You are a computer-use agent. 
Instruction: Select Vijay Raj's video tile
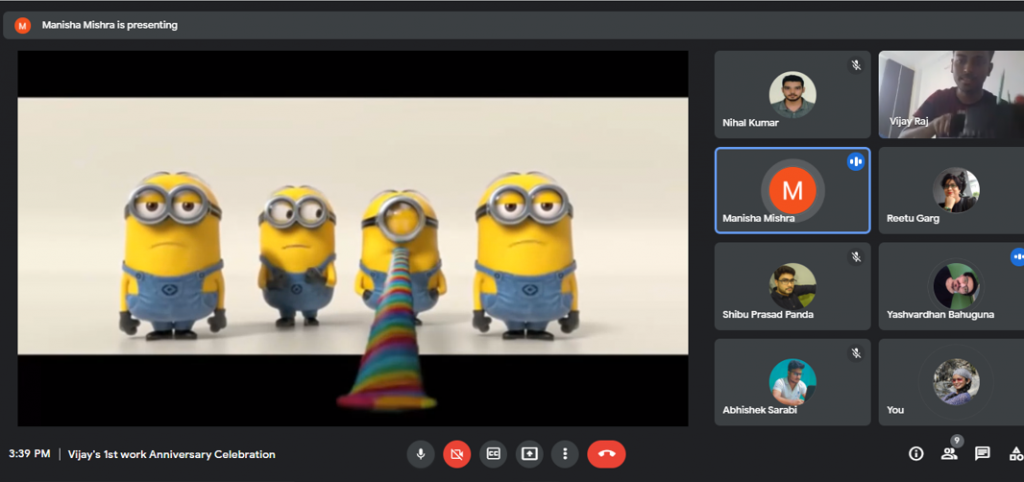click(x=950, y=94)
